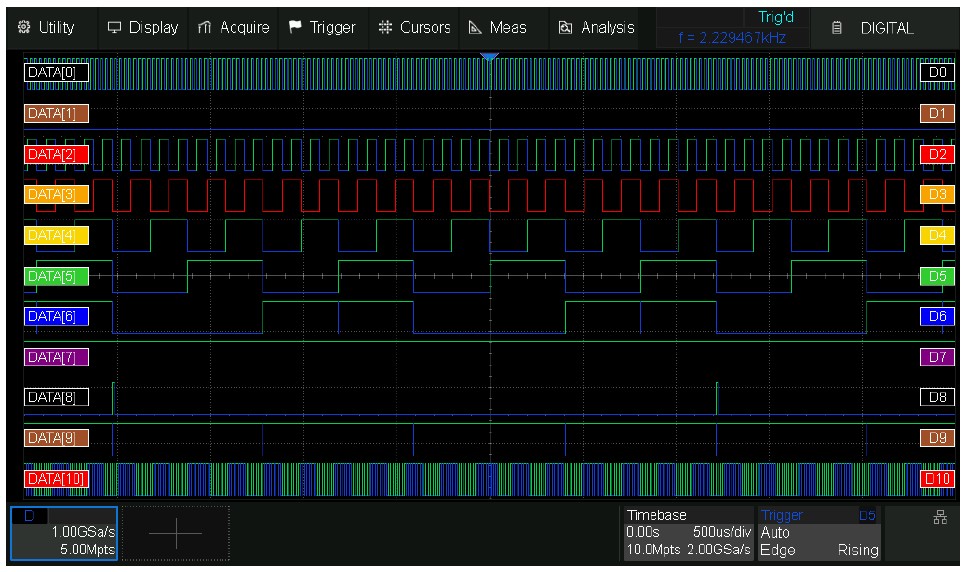The height and width of the screenshot is (572, 966).
Task: Click the Trig'd frequency status display
Action: coord(733,28)
